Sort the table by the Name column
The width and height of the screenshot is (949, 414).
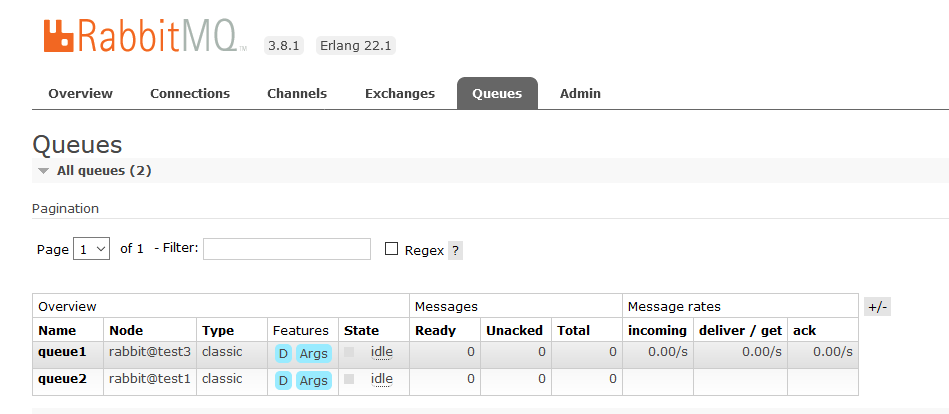click(57, 330)
